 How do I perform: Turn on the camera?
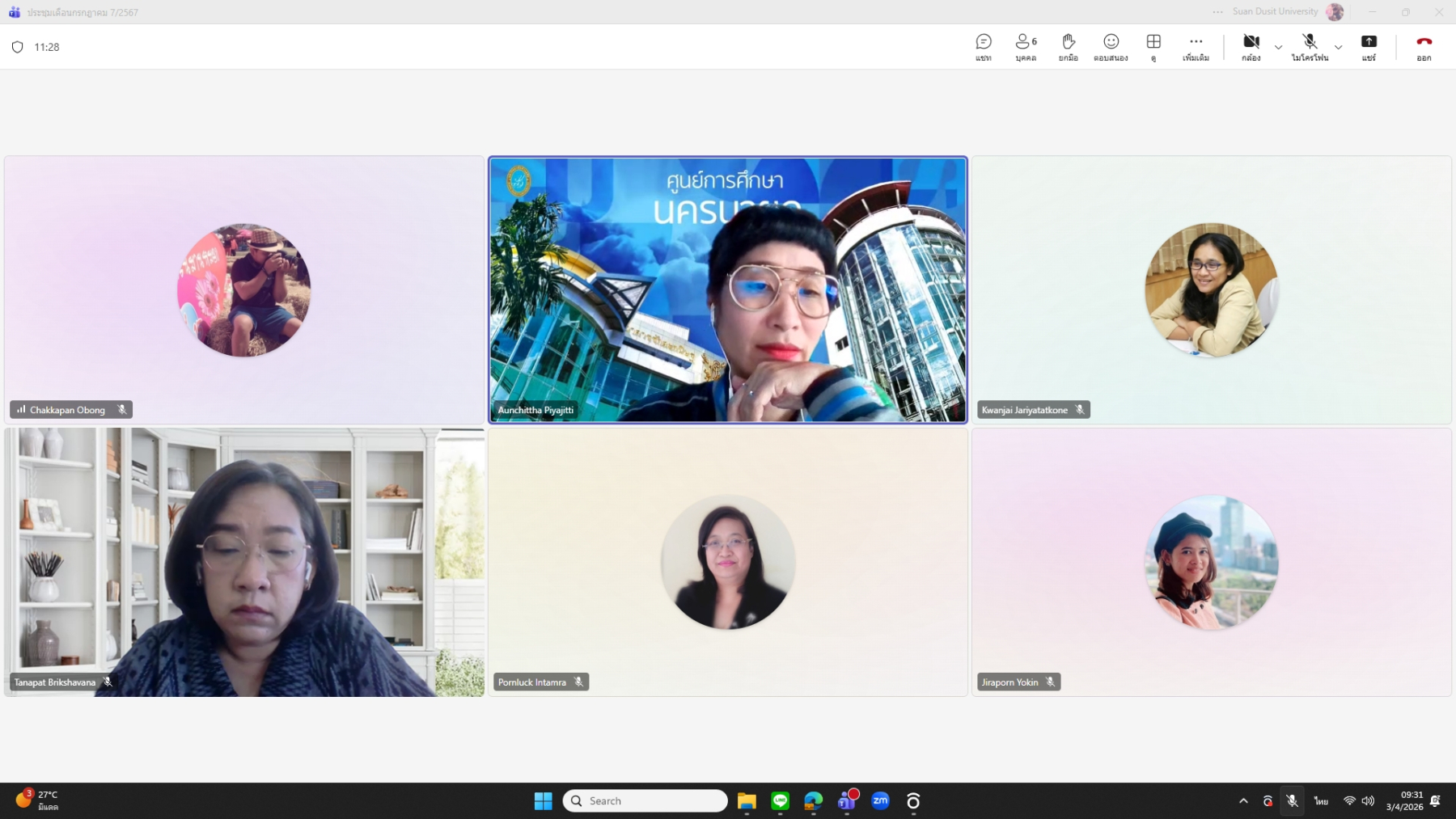1251,47
